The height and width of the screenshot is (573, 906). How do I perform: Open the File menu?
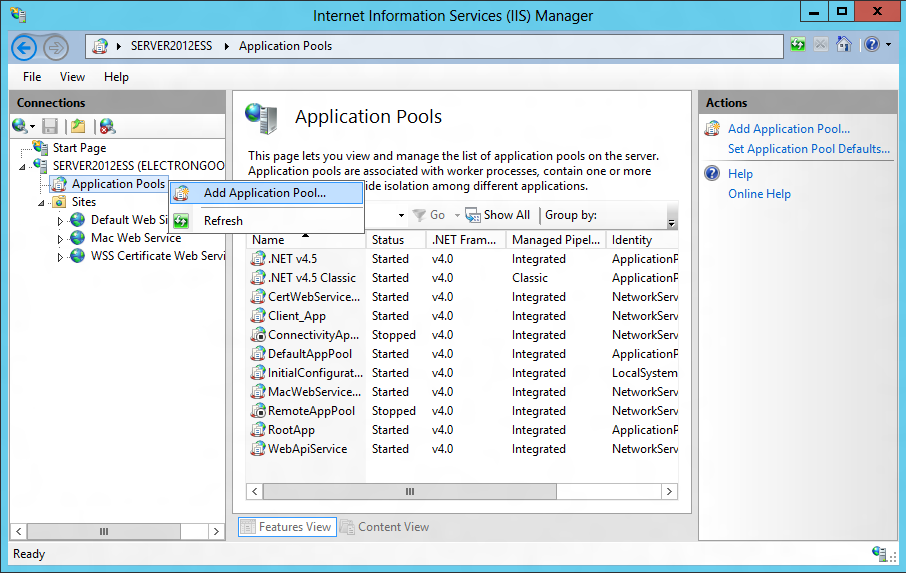point(32,77)
